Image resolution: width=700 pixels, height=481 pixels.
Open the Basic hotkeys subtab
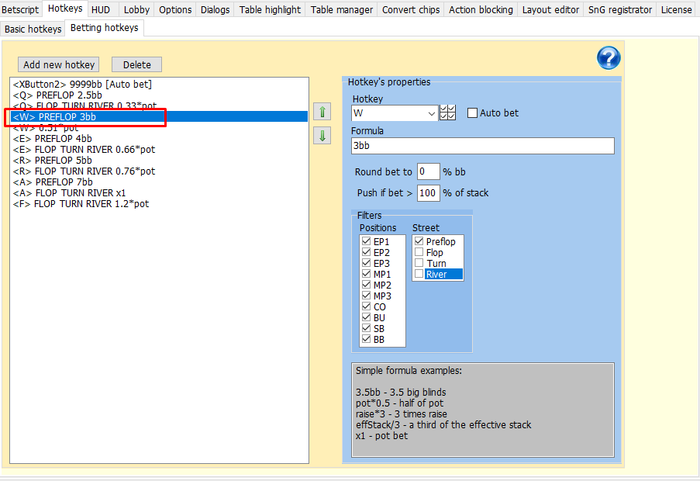(32, 28)
